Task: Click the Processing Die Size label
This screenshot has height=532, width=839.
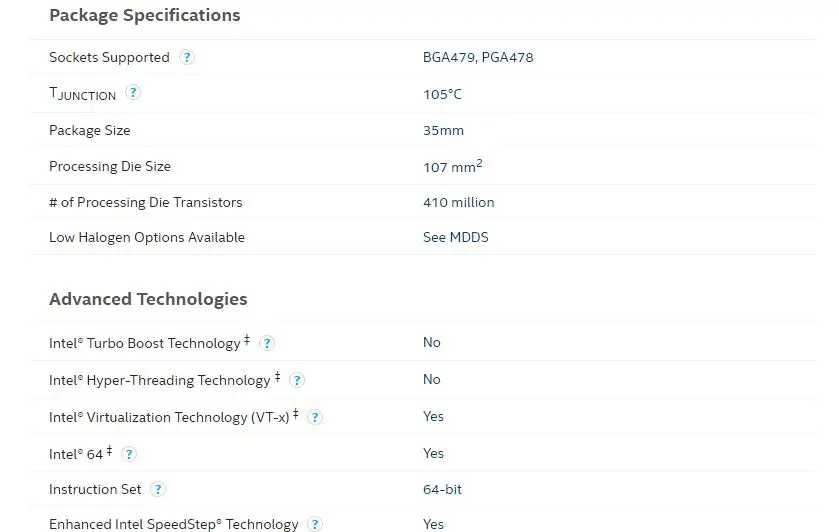Action: 109,167
